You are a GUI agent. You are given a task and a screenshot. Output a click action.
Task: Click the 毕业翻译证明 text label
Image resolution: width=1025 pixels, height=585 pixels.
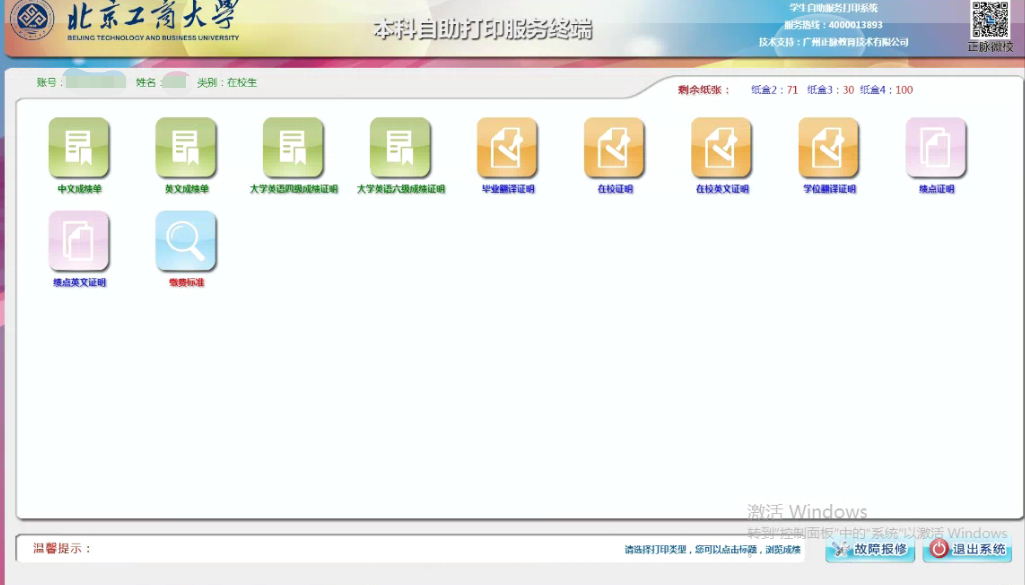(507, 189)
